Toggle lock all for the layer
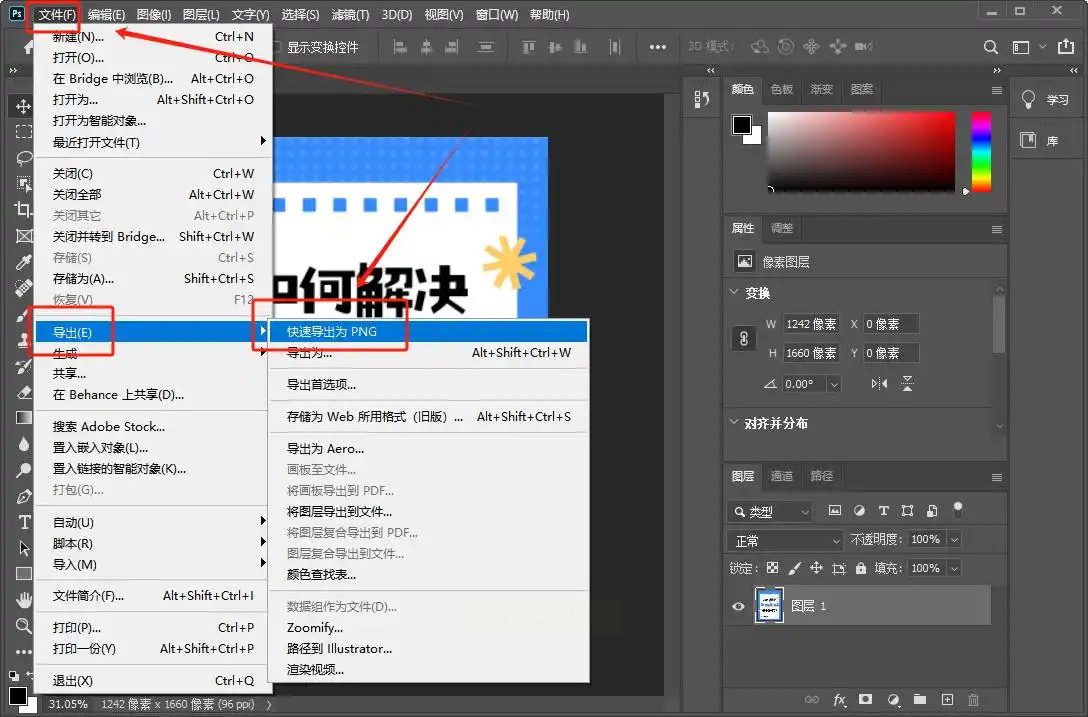This screenshot has height=717, width=1088. [860, 568]
